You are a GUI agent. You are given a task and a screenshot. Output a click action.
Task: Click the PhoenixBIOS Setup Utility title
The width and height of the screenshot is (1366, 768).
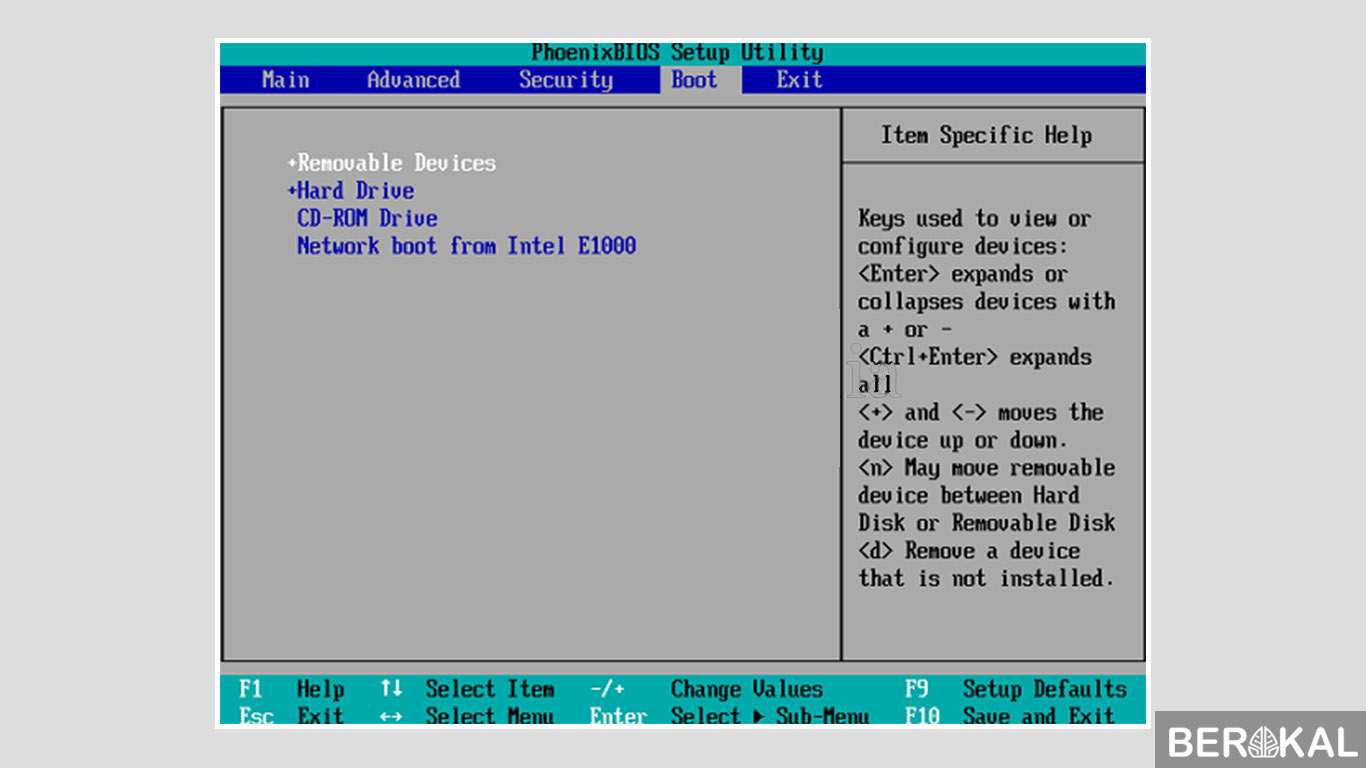[x=677, y=53]
